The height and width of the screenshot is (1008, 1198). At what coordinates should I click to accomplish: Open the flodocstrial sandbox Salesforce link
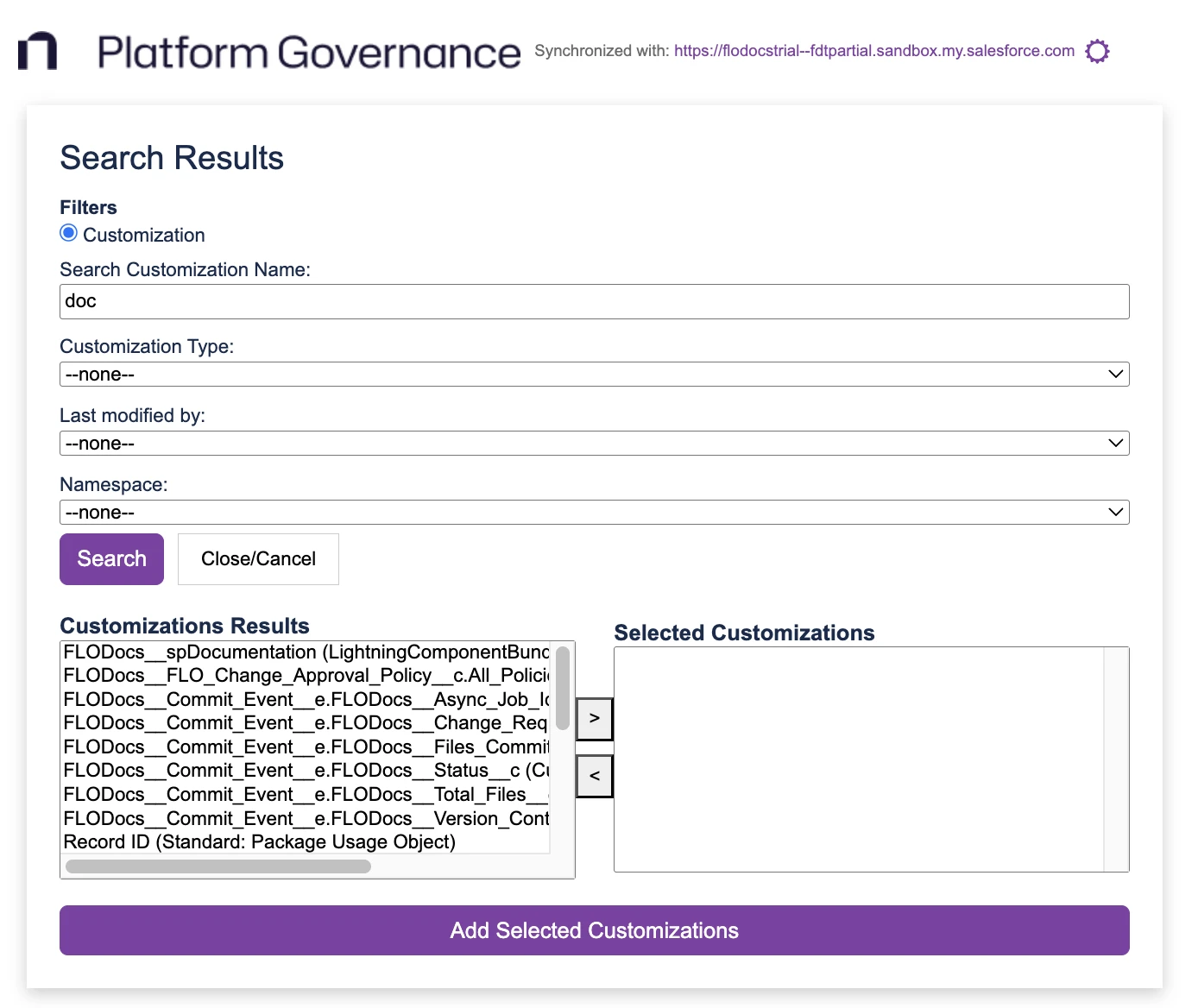point(873,51)
